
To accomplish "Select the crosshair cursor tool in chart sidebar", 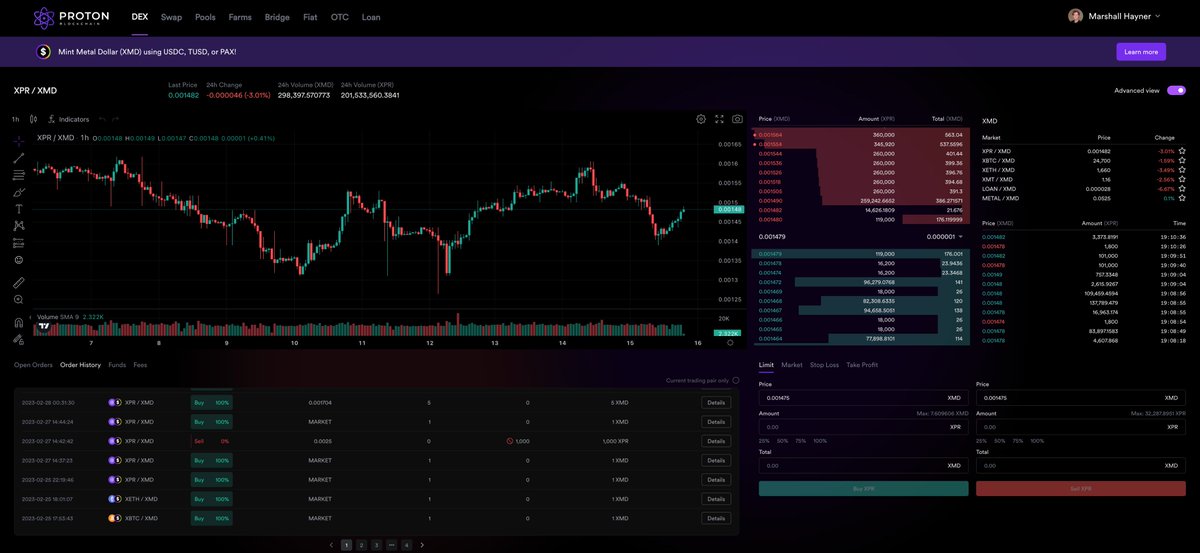I will (19, 139).
